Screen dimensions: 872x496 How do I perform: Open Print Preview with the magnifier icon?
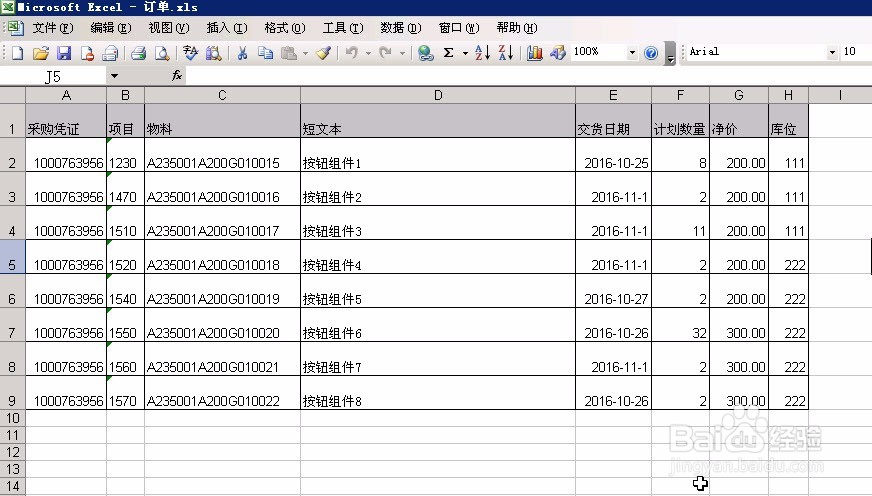pos(162,53)
